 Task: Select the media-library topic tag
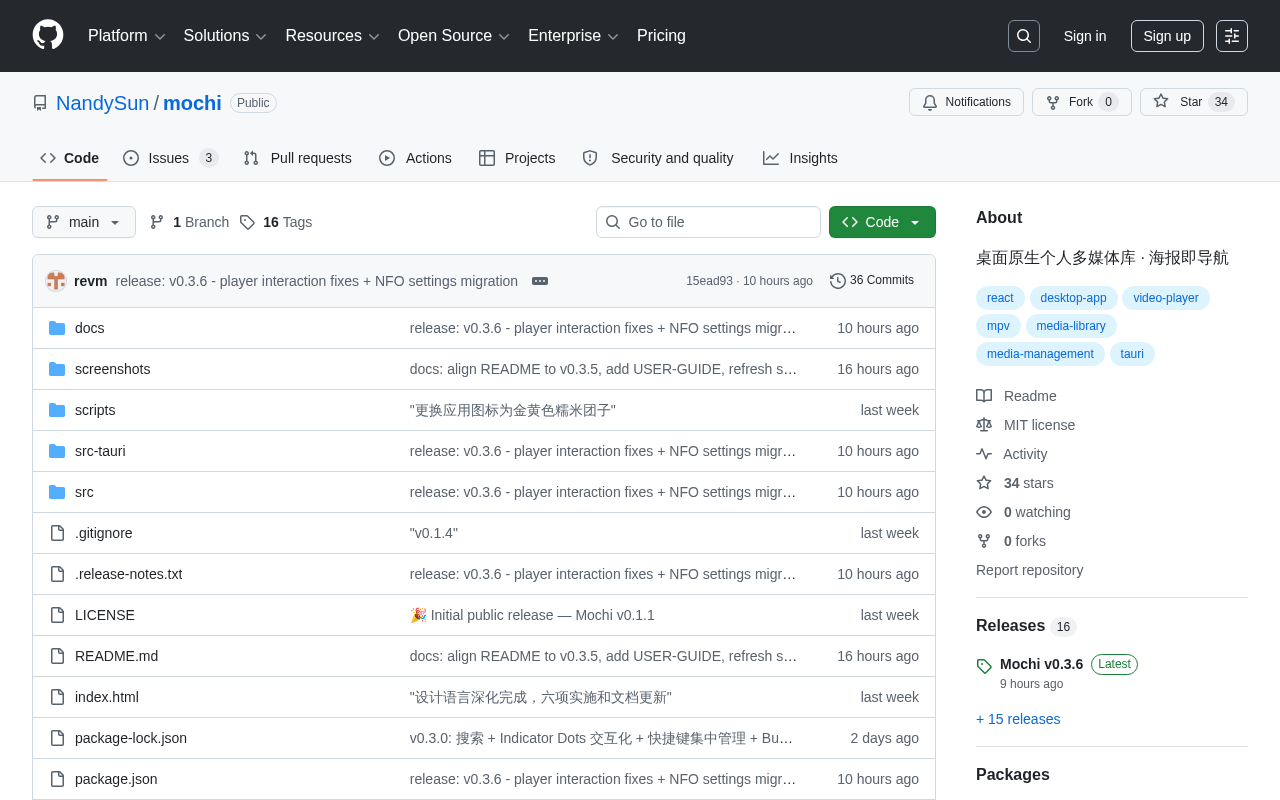(x=1071, y=326)
